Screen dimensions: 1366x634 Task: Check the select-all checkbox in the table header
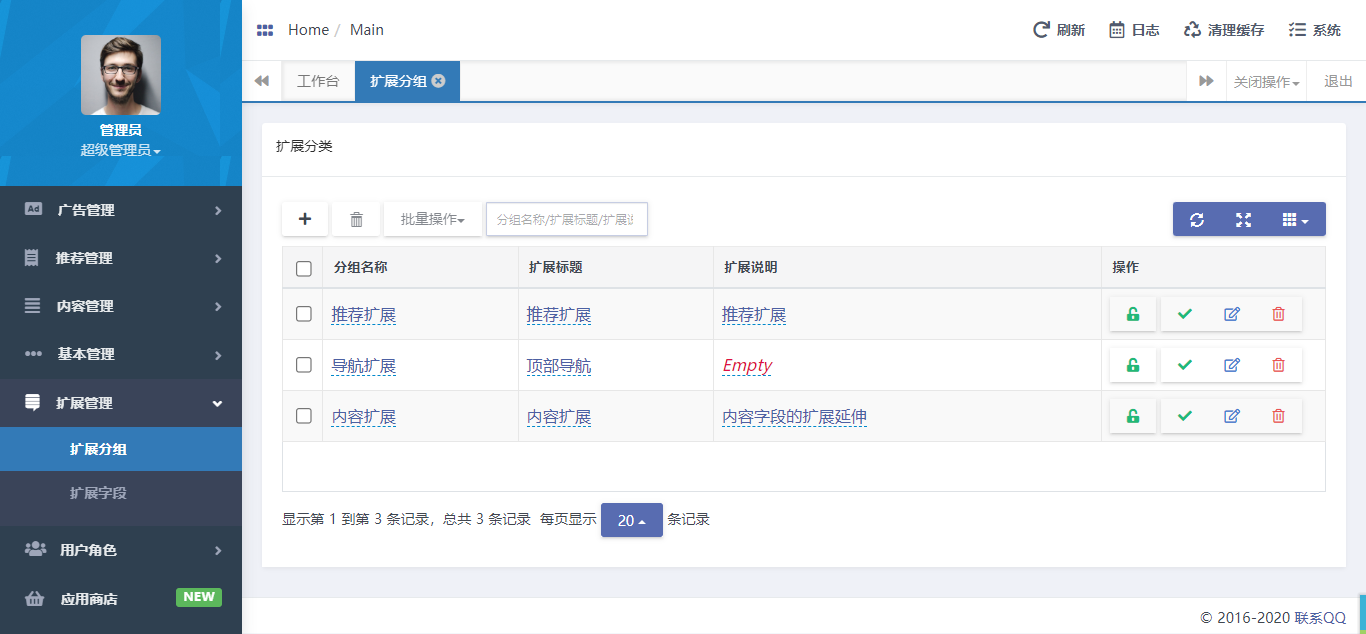(304, 268)
